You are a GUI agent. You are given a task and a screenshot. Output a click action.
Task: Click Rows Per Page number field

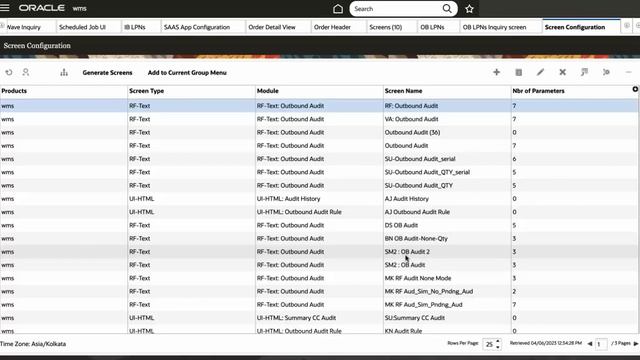[x=489, y=344]
